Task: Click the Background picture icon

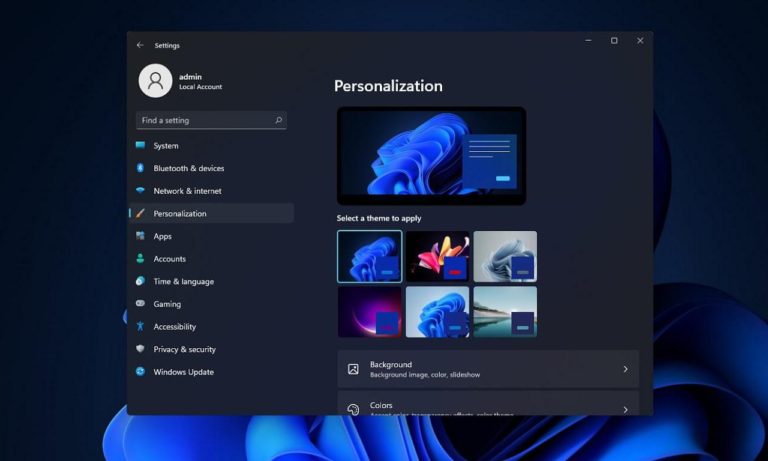Action: point(353,369)
